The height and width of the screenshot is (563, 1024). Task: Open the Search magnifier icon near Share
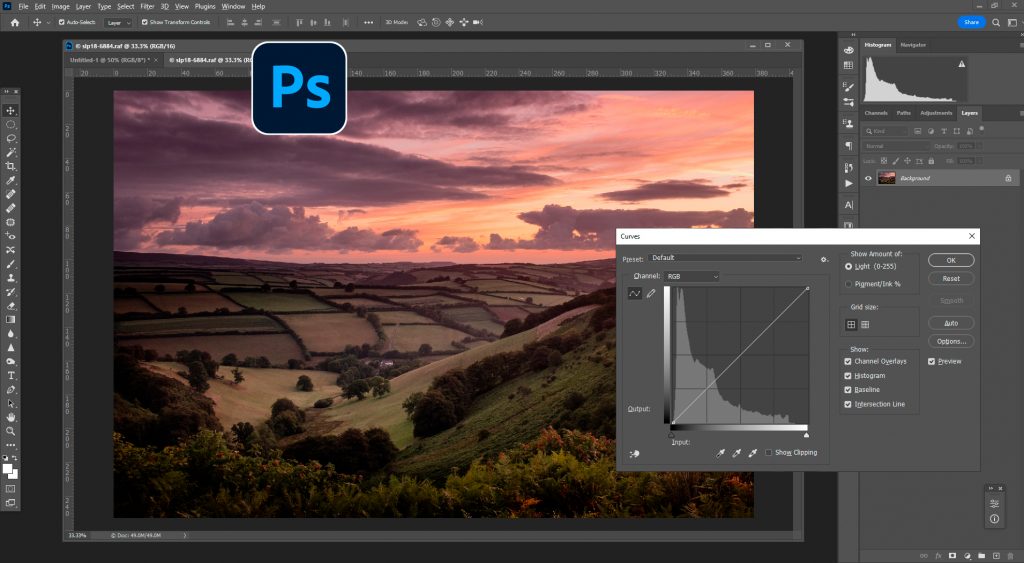(996, 22)
